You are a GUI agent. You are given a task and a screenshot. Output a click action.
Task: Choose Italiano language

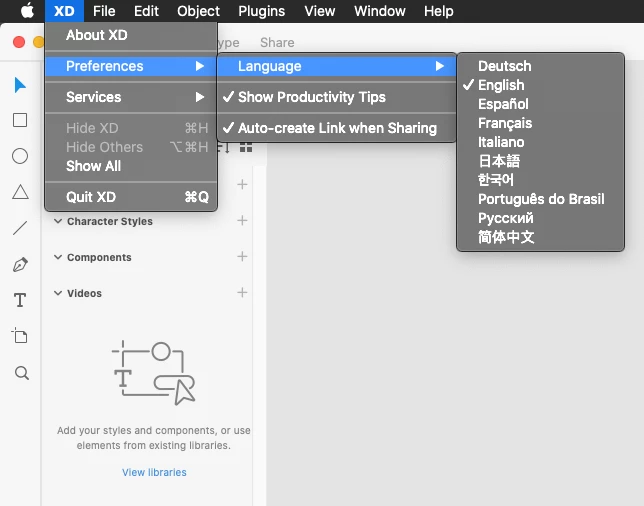pyautogui.click(x=540, y=142)
